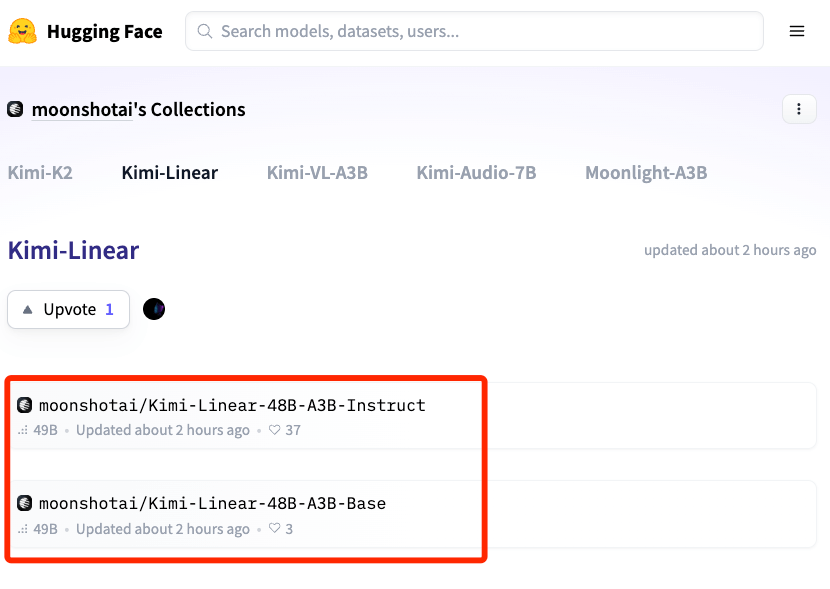Click 'Updated about 2 hours ago' on Base row

163,529
